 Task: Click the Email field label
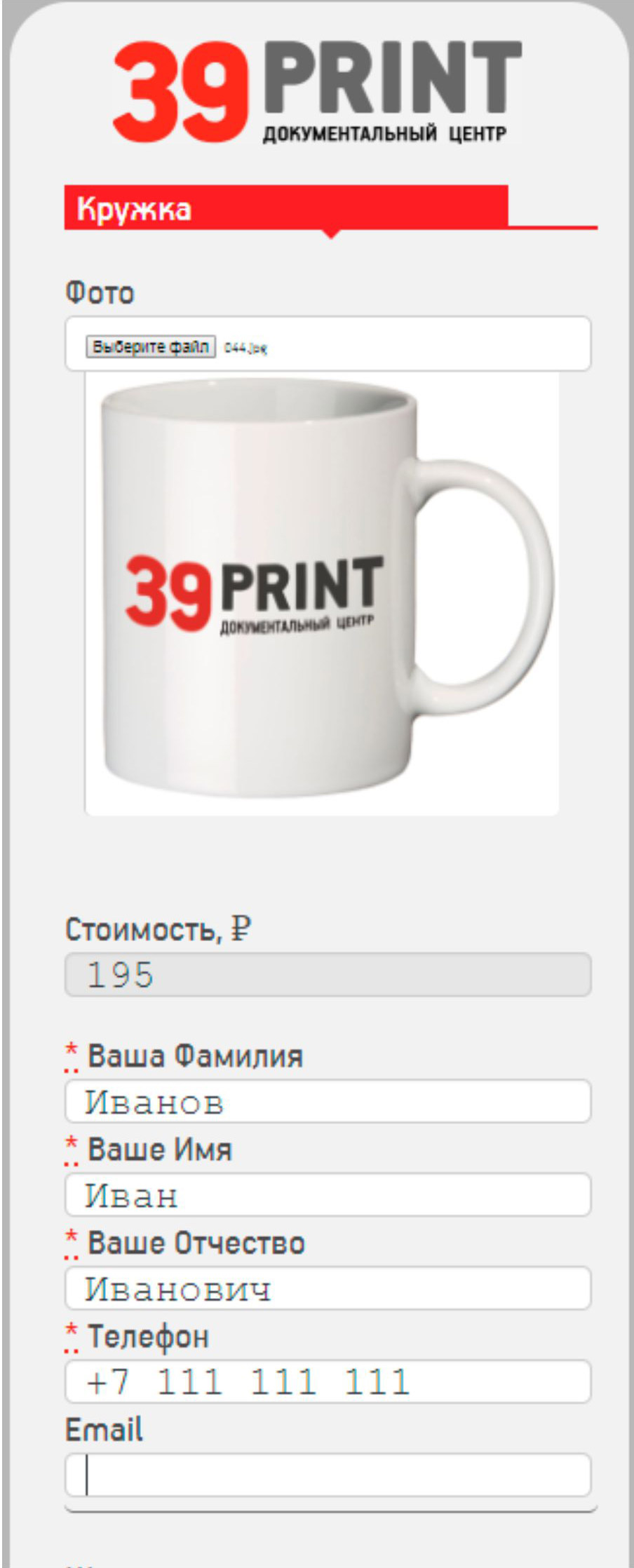(104, 1430)
